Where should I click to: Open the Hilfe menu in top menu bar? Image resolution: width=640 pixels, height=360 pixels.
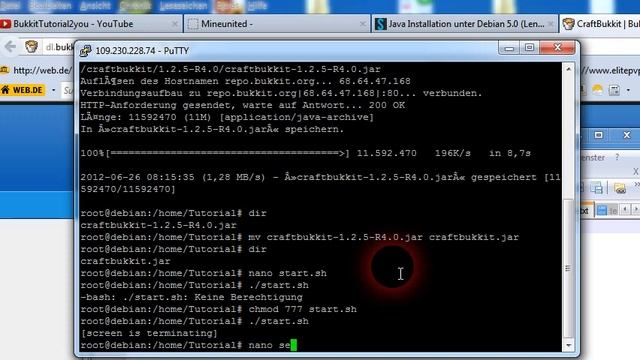tap(257, 6)
